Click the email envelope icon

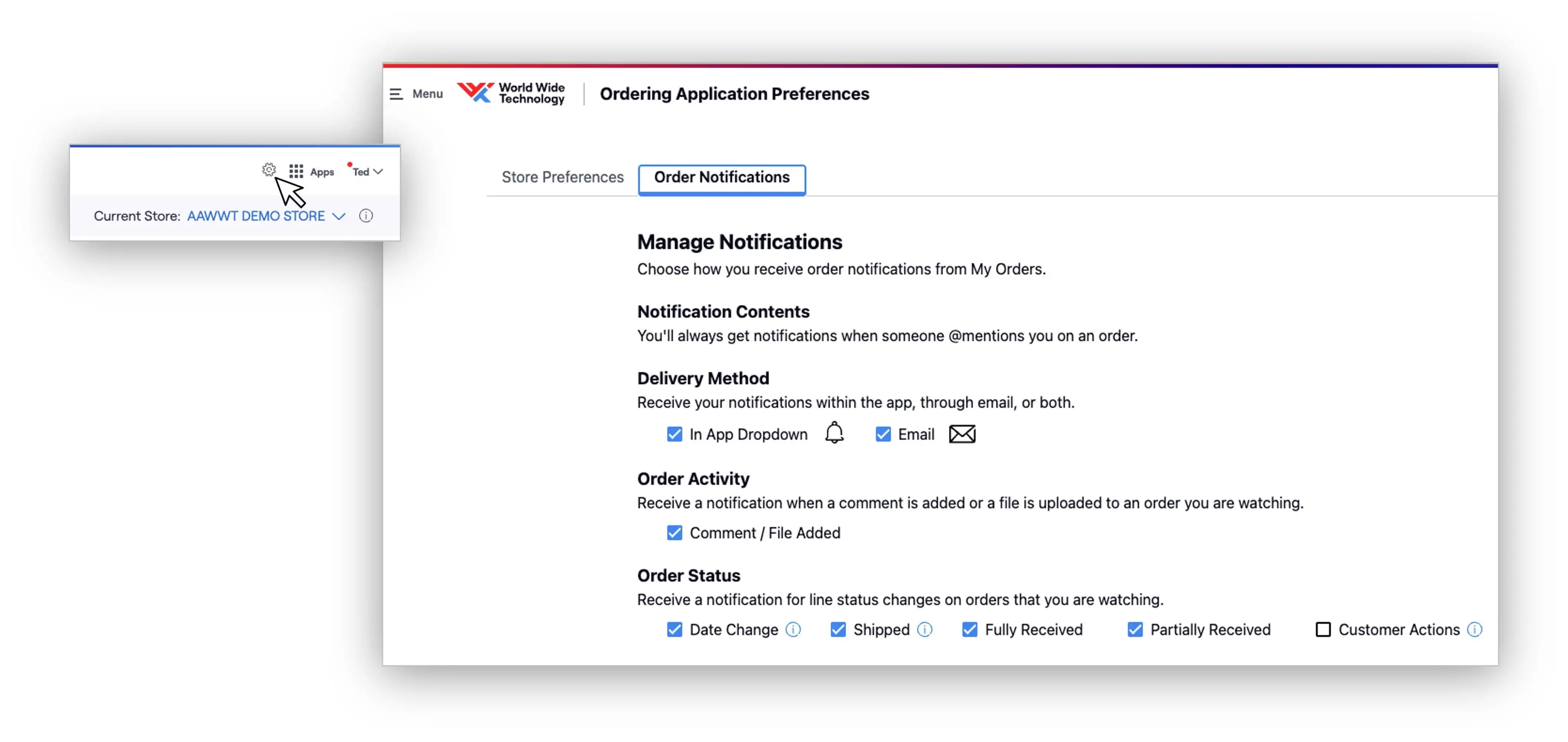962,435
